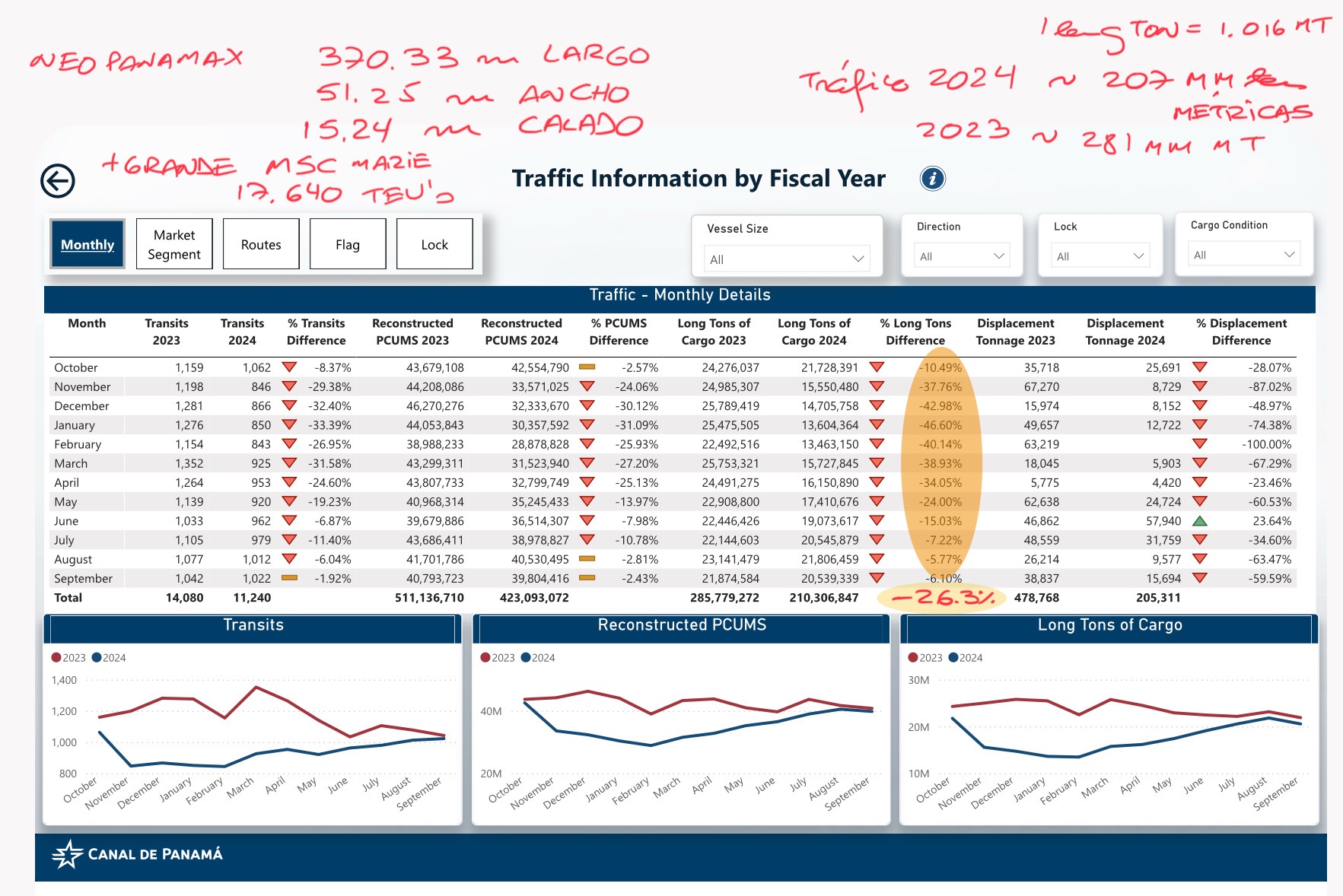The image size is (1343, 896).
Task: Click the Monthly button
Action: point(88,244)
